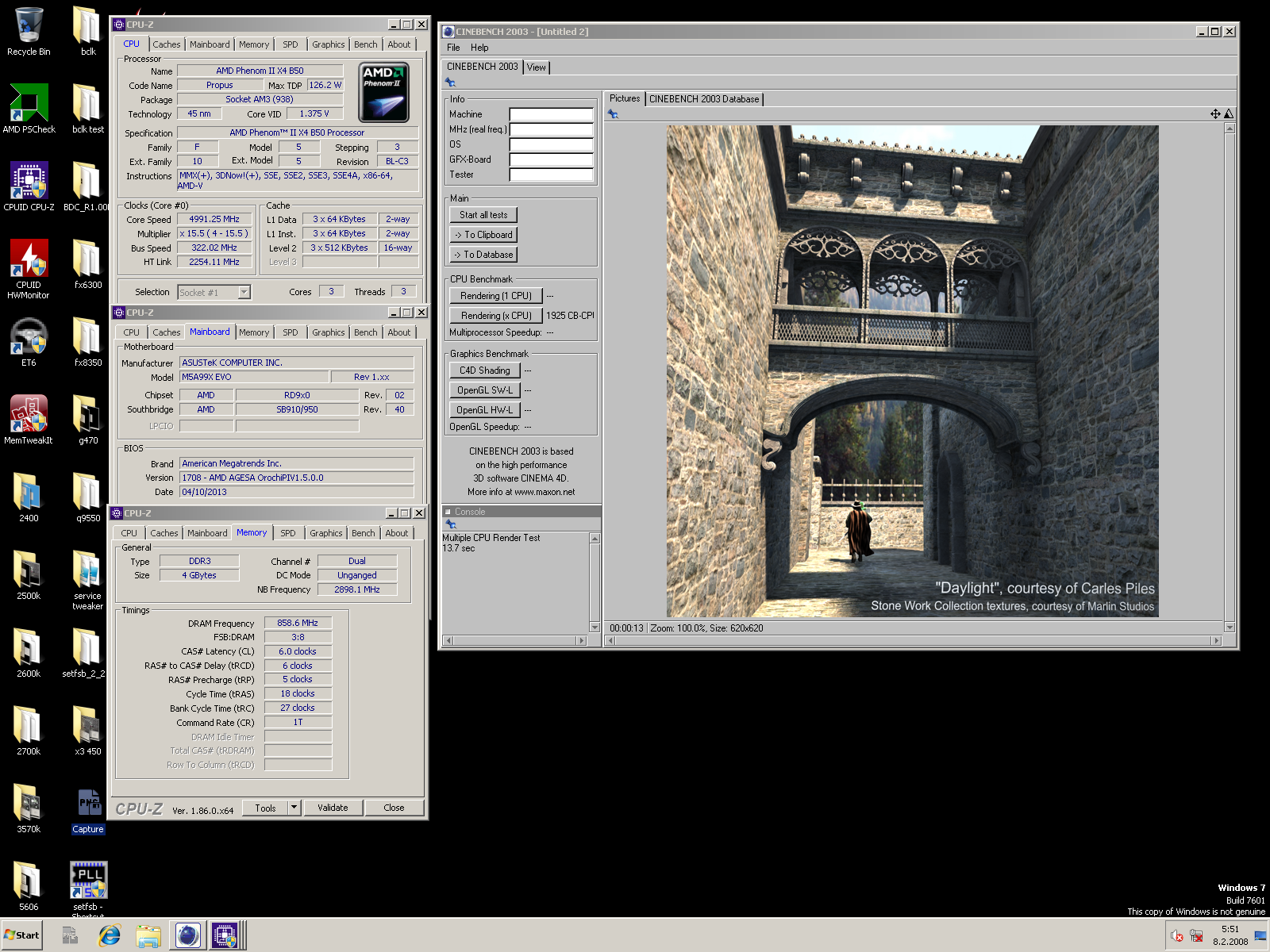Click the clock in the system tray

coord(1230,935)
